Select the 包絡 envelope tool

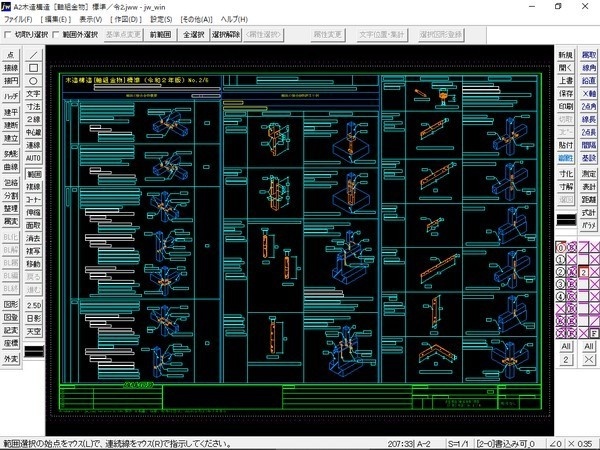click(11, 183)
